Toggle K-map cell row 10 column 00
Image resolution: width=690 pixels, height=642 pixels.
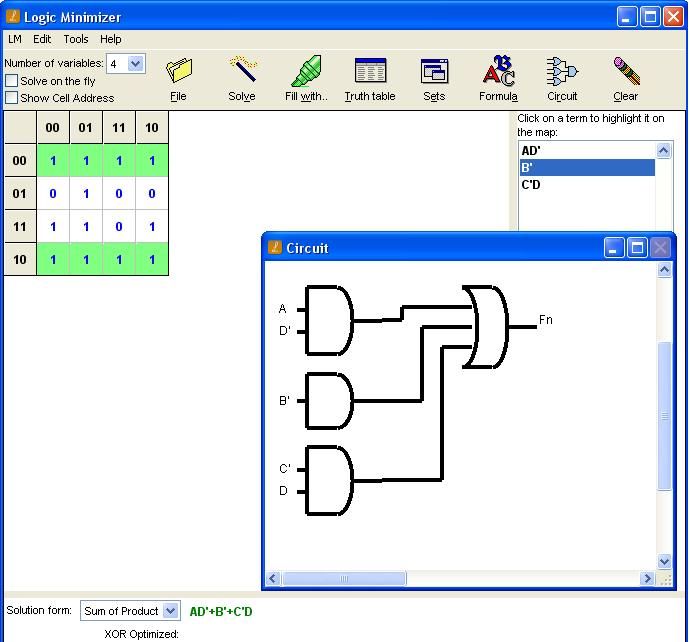point(53,259)
